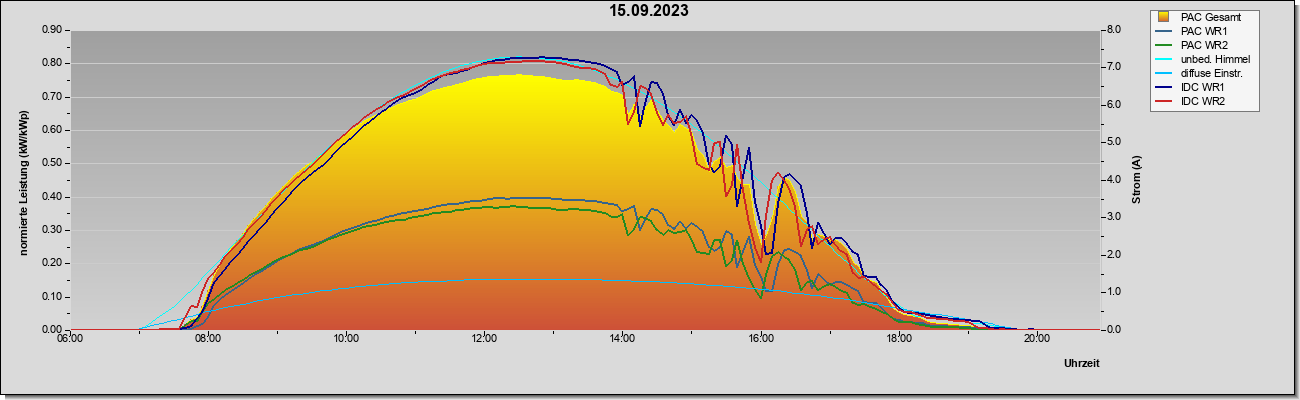Click the chart title 15.09.2023
The image size is (1300, 400).
tap(649, 11)
